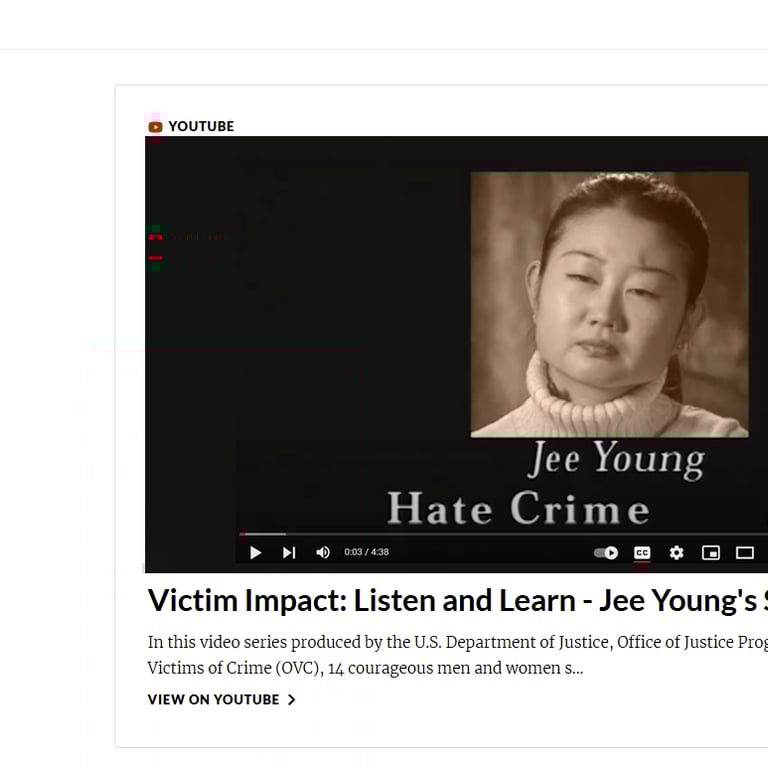Switch to theater mode
Viewport: 768px width, 768px height.
click(x=745, y=553)
